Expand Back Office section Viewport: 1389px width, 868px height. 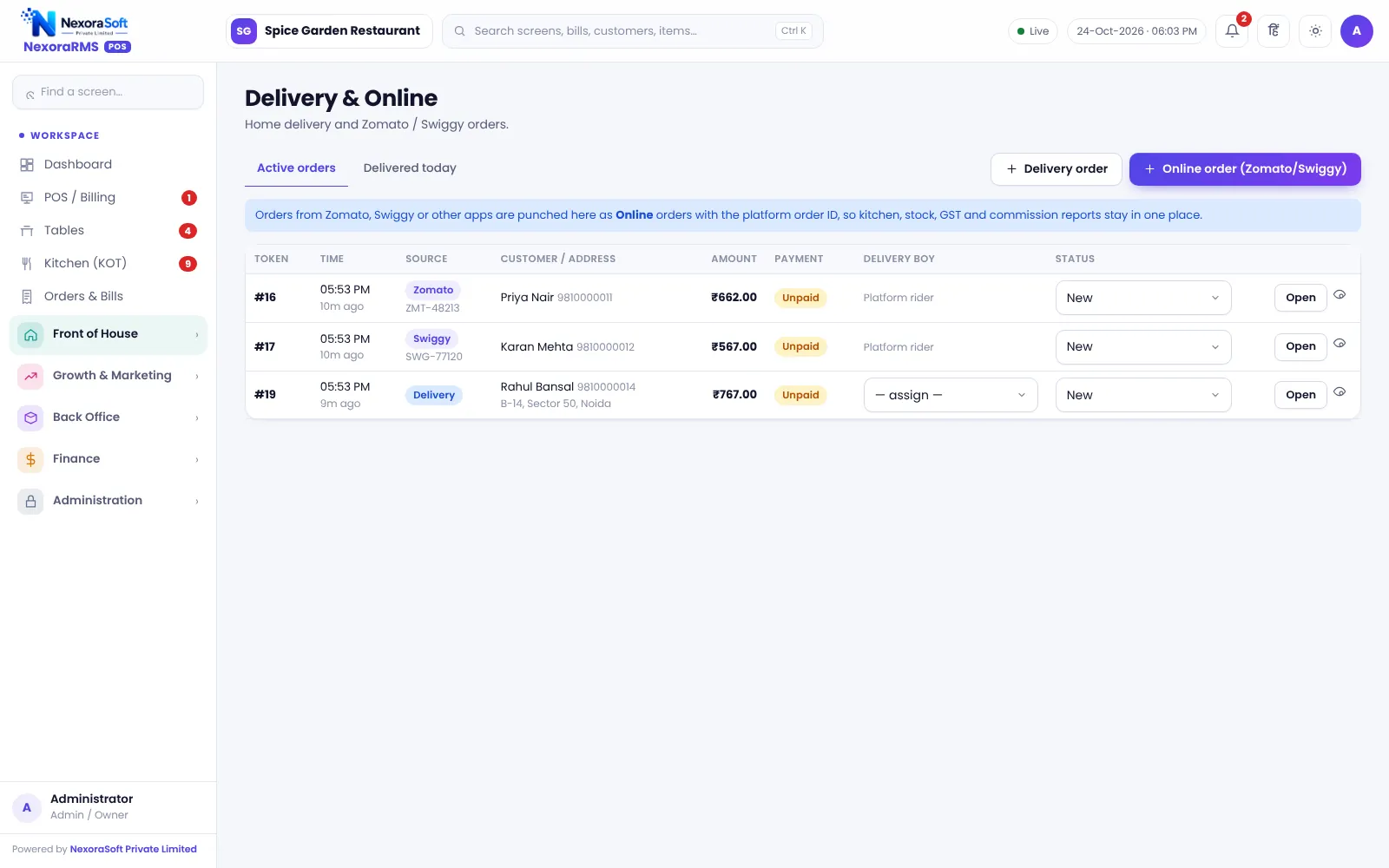pos(108,418)
